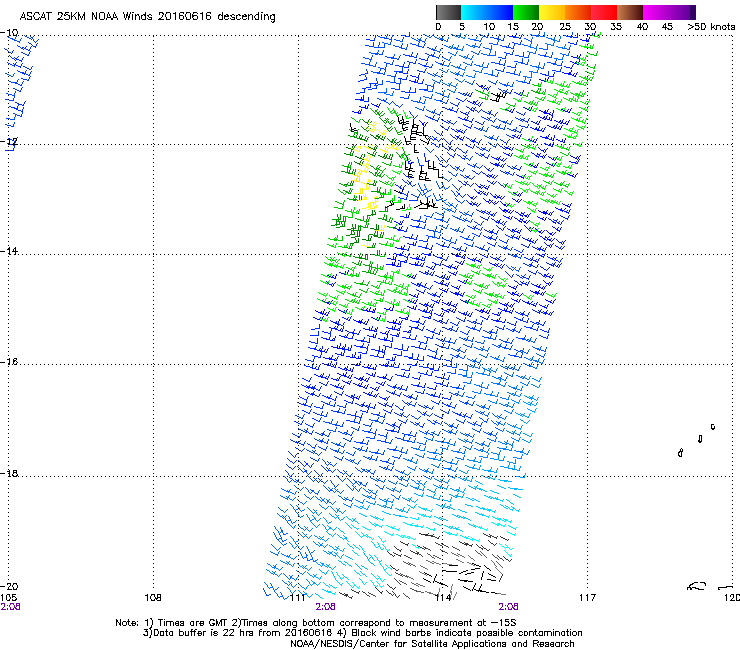The image size is (740, 650).
Task: Click the '25' label under the color bar
Action: [x=565, y=27]
